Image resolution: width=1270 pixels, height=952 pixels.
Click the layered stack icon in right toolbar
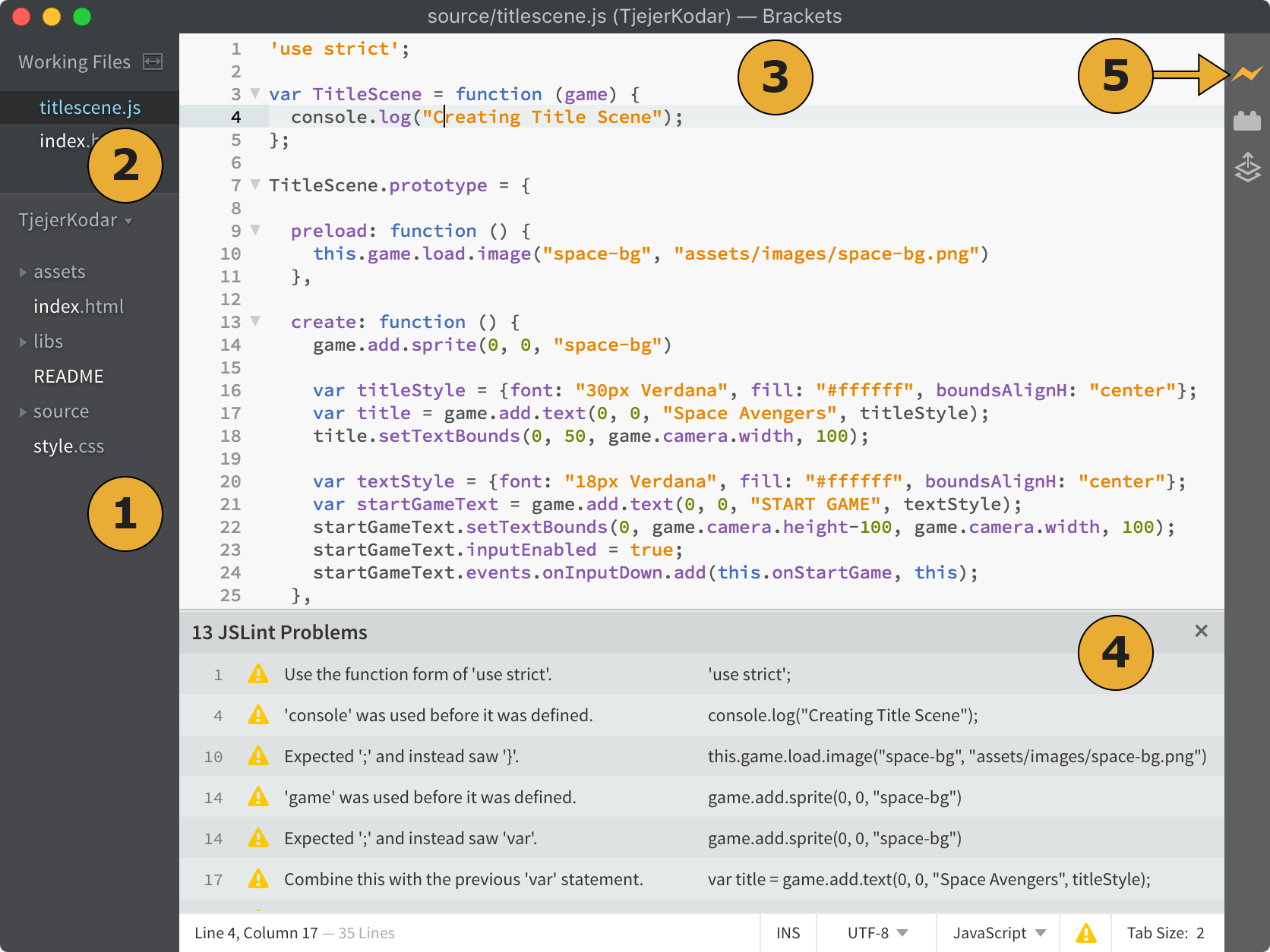tap(1247, 167)
